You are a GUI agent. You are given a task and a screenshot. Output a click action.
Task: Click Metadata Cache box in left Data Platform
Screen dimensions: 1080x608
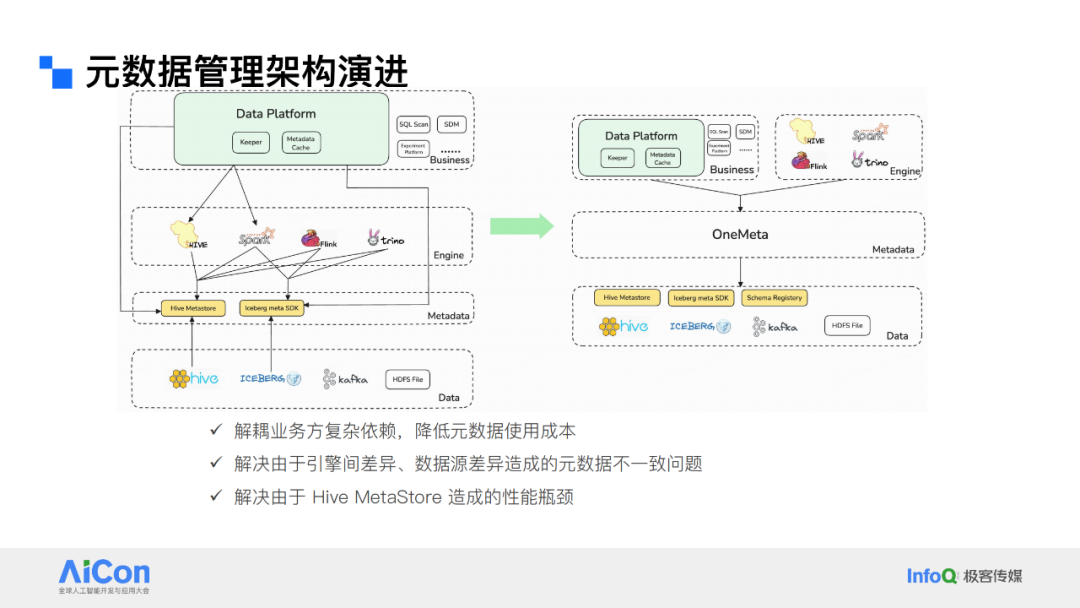pyautogui.click(x=301, y=143)
